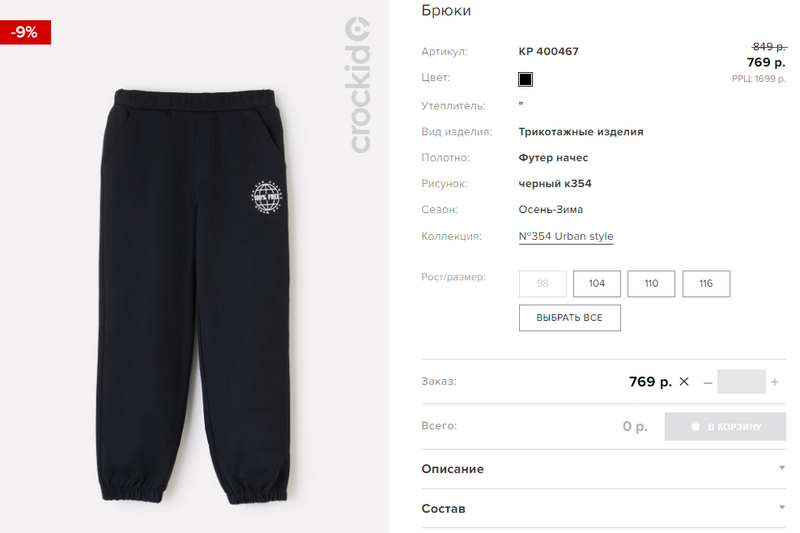Select the black color swatch

525,80
